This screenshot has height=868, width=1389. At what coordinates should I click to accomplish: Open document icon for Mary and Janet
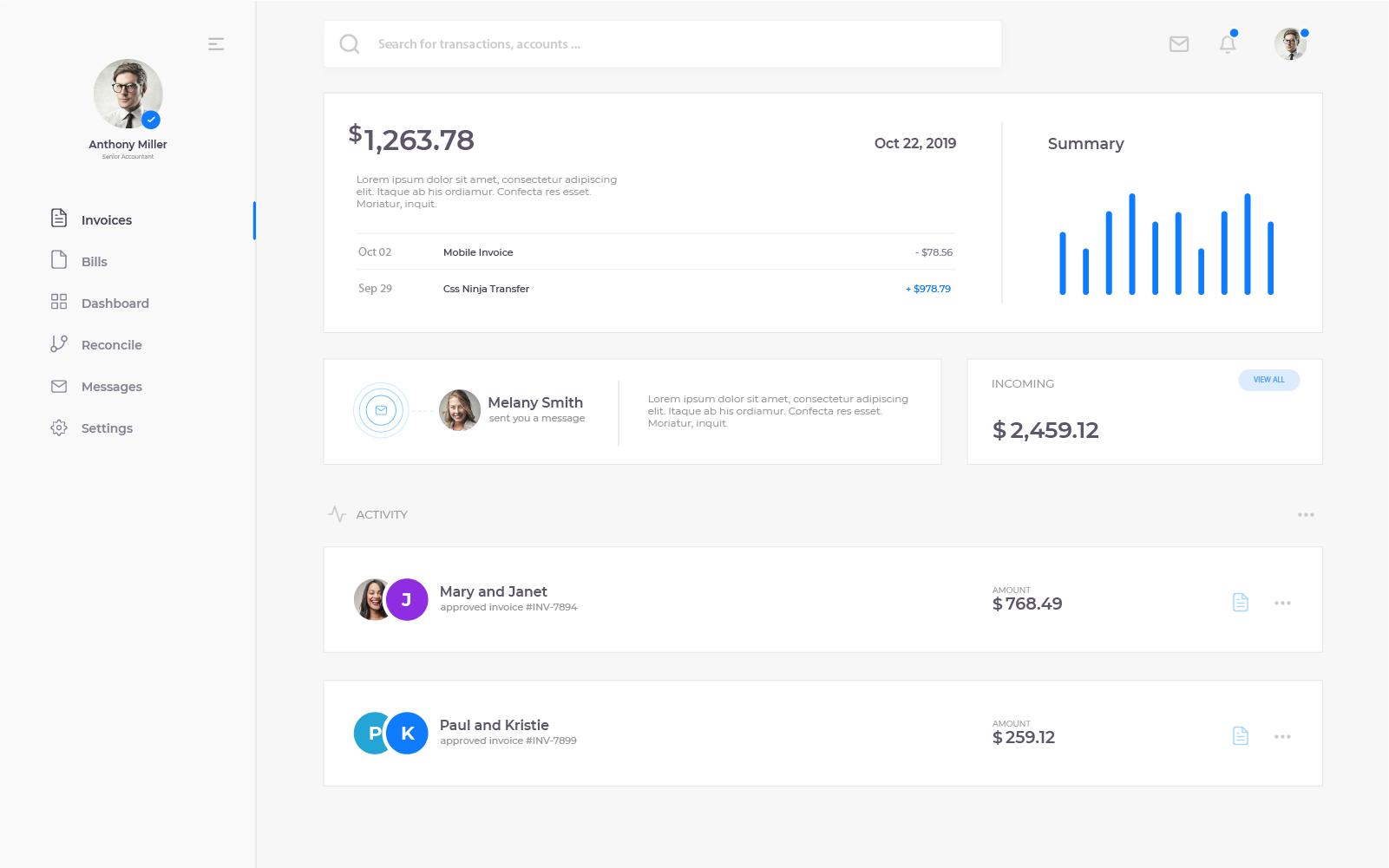tap(1241, 603)
